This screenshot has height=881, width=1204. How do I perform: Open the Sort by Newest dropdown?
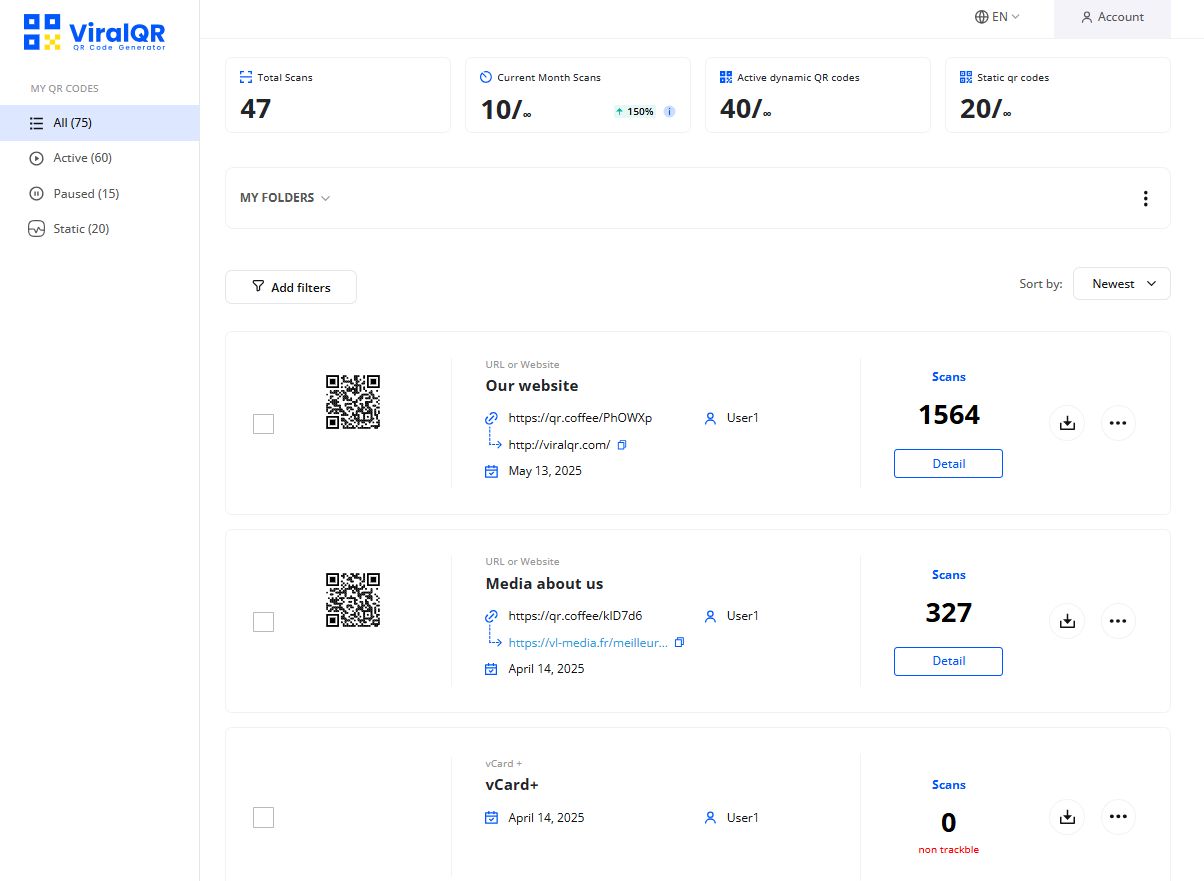pyautogui.click(x=1121, y=283)
